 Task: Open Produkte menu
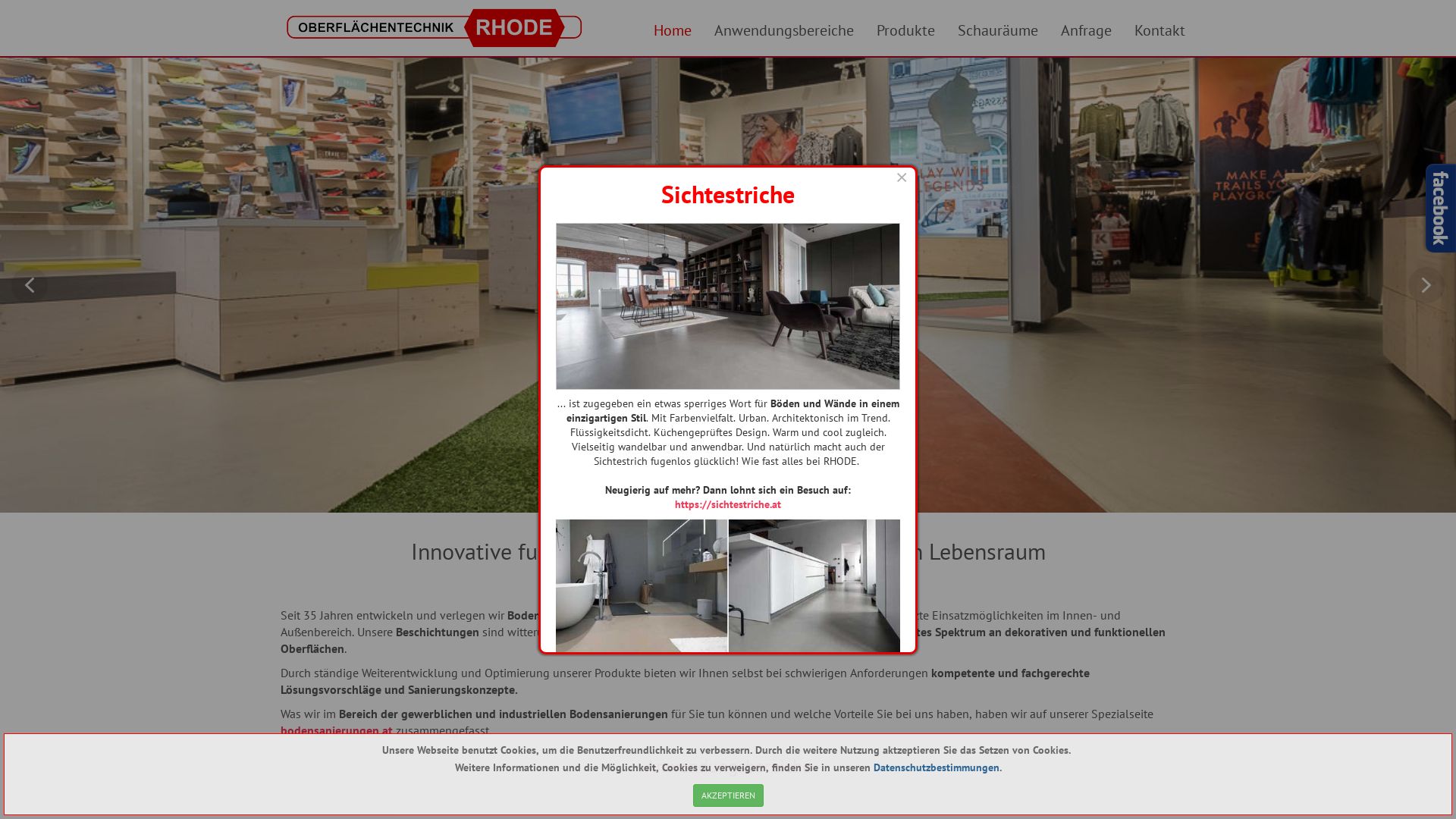coord(905,30)
